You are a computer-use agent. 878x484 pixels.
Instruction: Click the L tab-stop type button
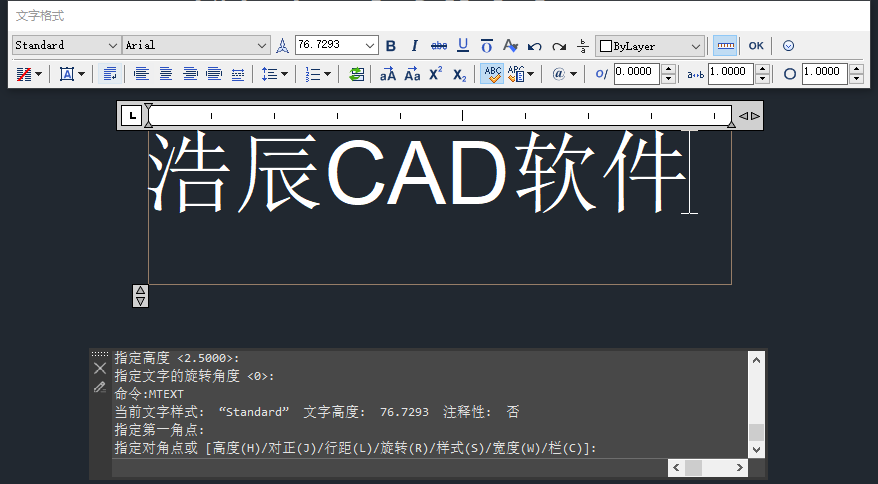click(132, 116)
